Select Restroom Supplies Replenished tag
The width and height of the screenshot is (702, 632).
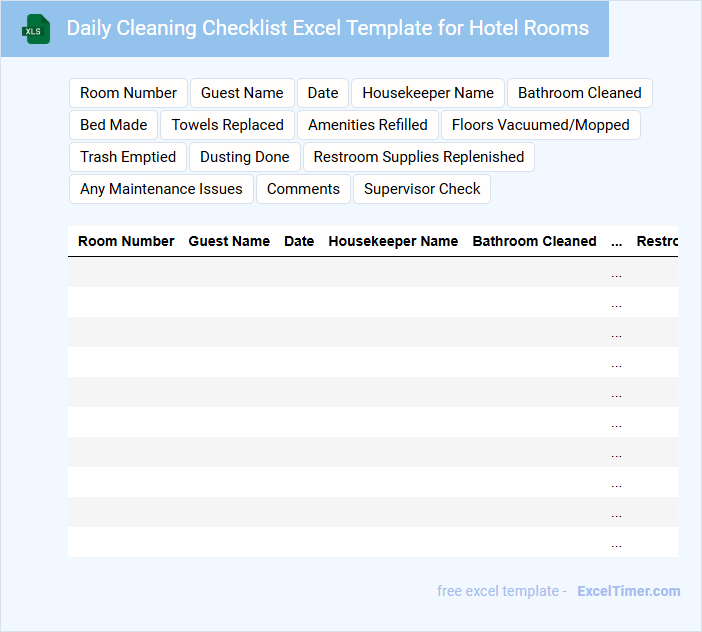click(418, 157)
